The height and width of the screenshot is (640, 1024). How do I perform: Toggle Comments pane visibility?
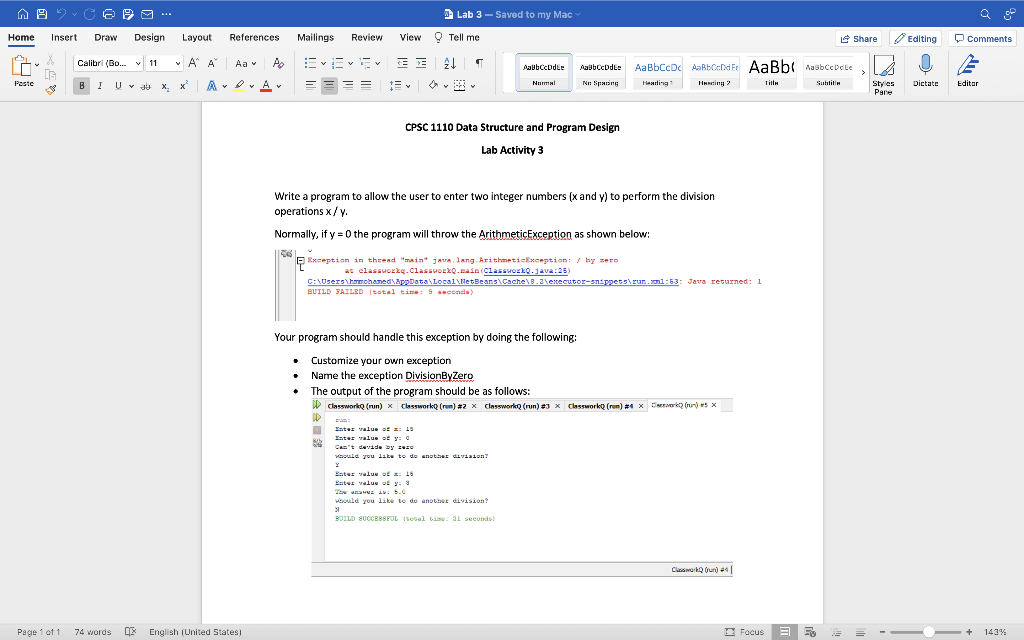[x=983, y=38]
